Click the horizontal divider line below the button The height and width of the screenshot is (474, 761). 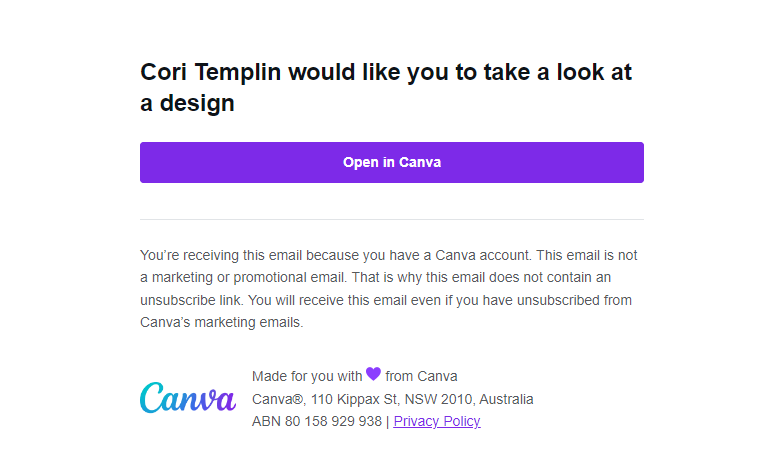[392, 219]
